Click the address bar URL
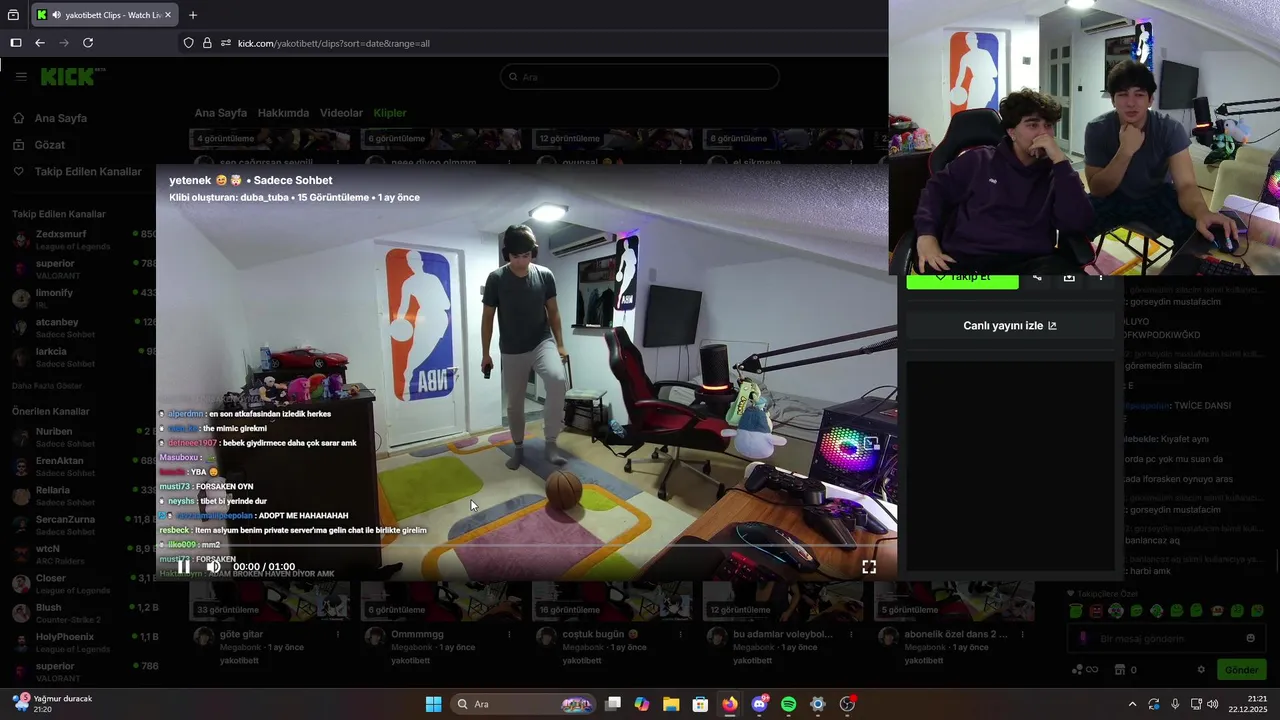This screenshot has width=1280, height=720. click(x=334, y=43)
